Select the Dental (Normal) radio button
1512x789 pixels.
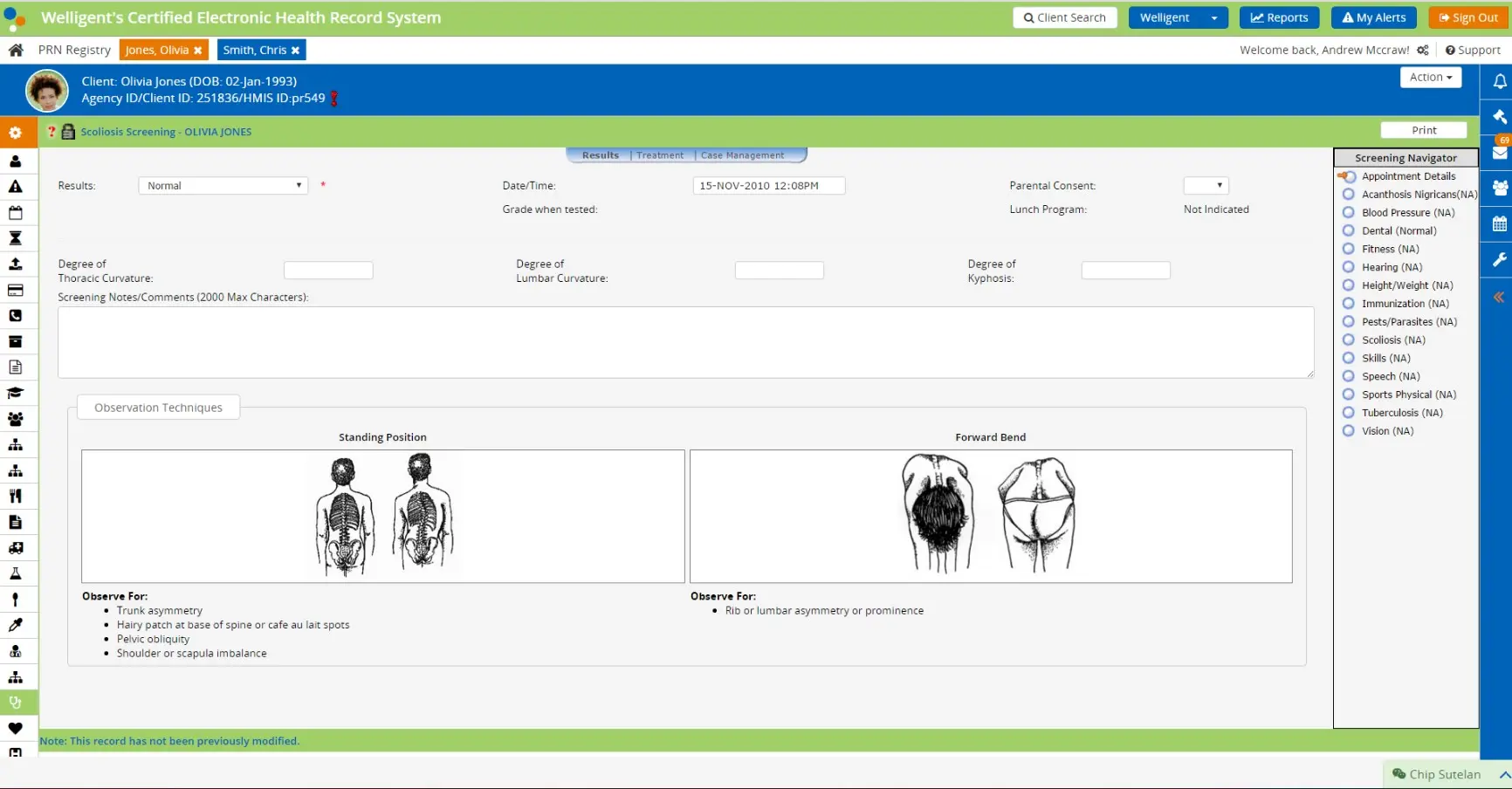pos(1348,230)
